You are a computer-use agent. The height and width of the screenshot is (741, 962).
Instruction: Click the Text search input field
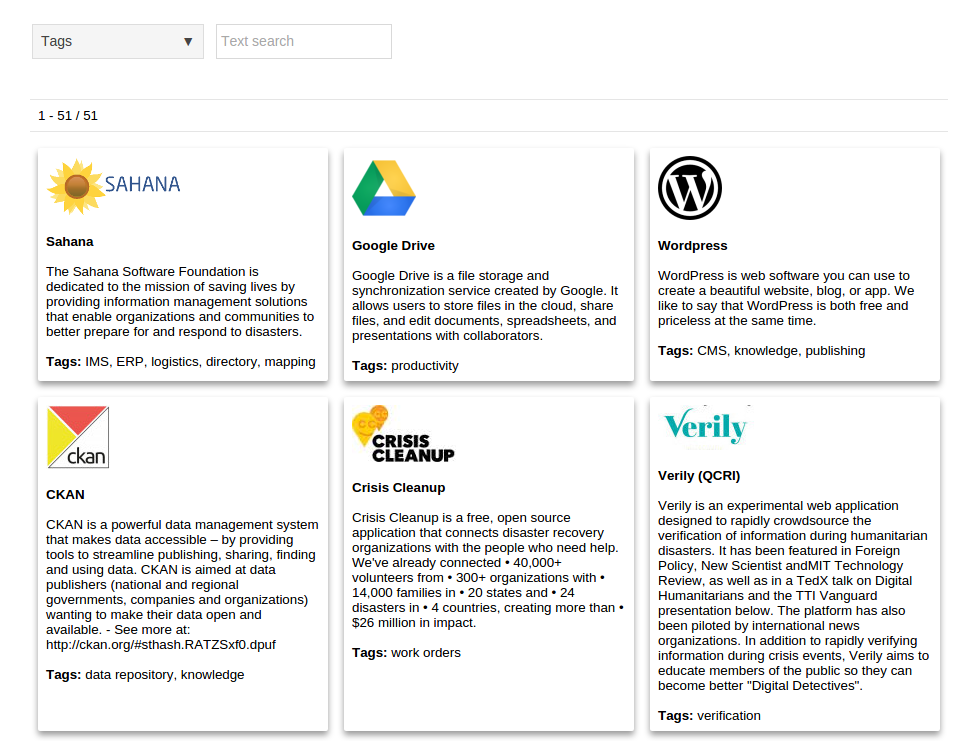pyautogui.click(x=304, y=42)
